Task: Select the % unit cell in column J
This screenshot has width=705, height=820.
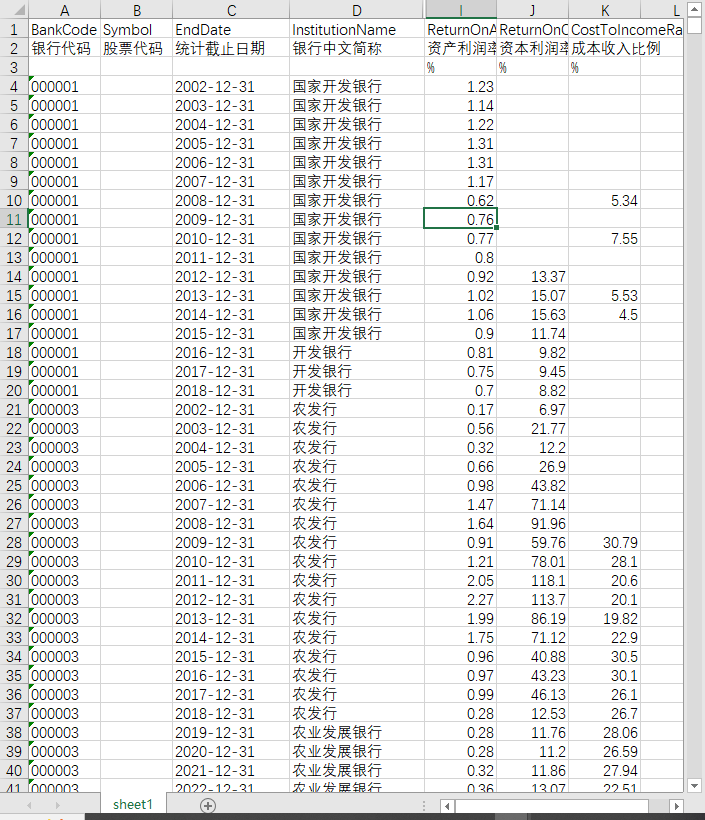Action: coord(532,67)
